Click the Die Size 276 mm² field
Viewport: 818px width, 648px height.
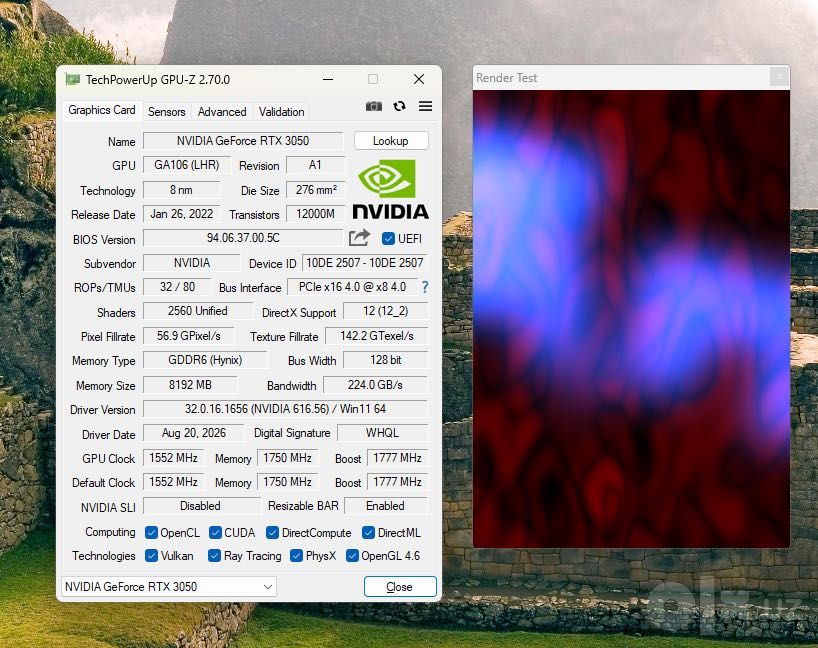click(x=316, y=189)
